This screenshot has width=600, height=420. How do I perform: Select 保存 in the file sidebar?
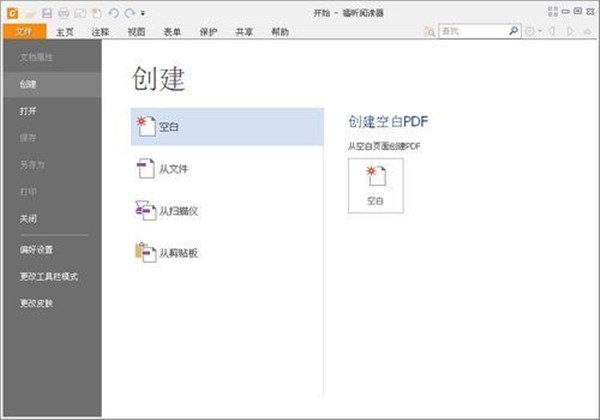tap(28, 138)
